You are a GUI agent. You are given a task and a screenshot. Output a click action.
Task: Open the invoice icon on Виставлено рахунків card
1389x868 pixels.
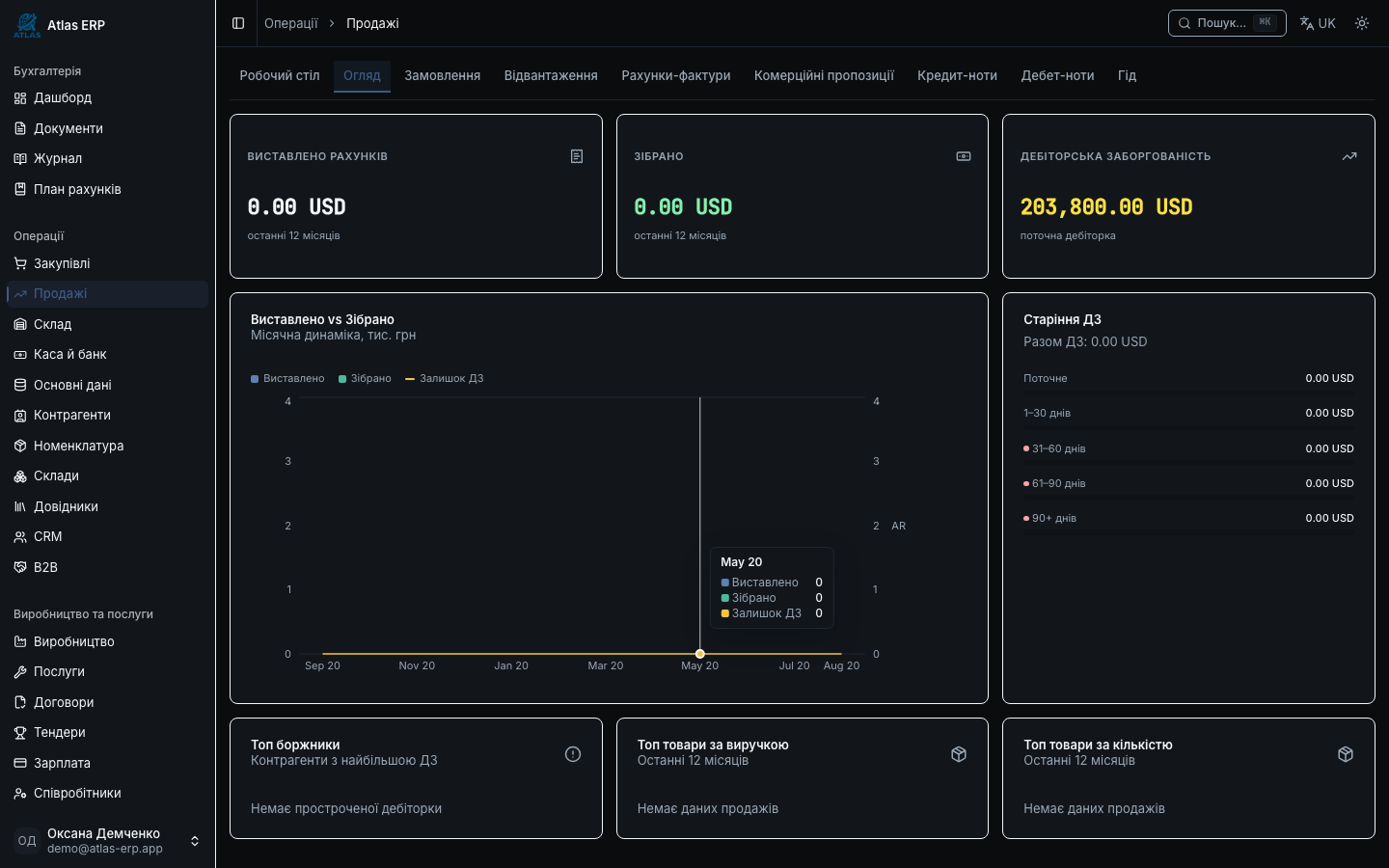[577, 156]
